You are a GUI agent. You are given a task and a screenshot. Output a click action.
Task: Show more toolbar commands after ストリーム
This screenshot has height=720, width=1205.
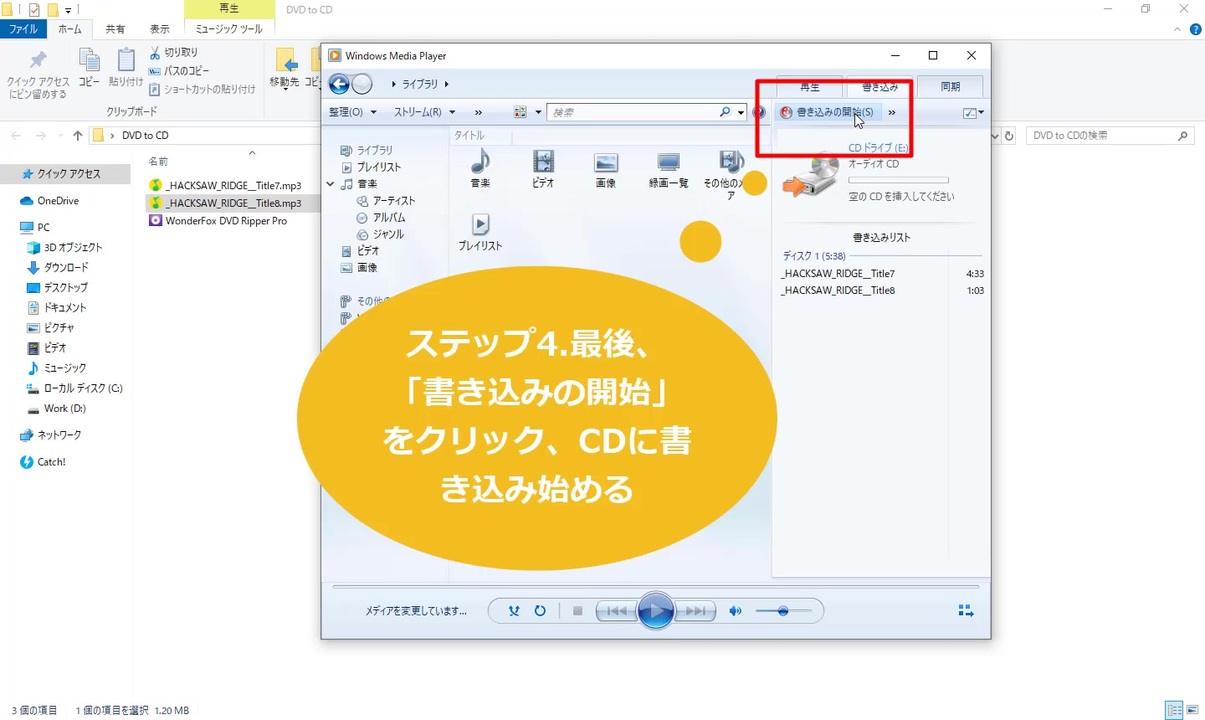click(478, 112)
